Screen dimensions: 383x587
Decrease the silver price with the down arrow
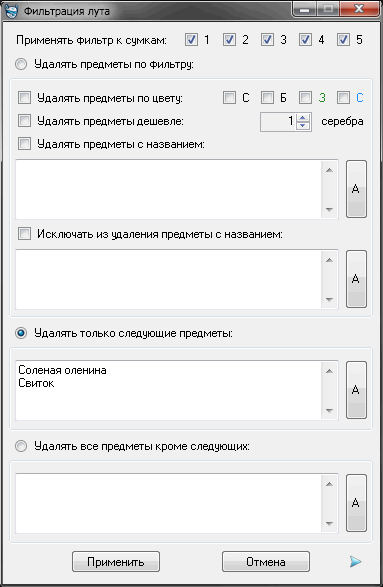pyautogui.click(x=303, y=126)
